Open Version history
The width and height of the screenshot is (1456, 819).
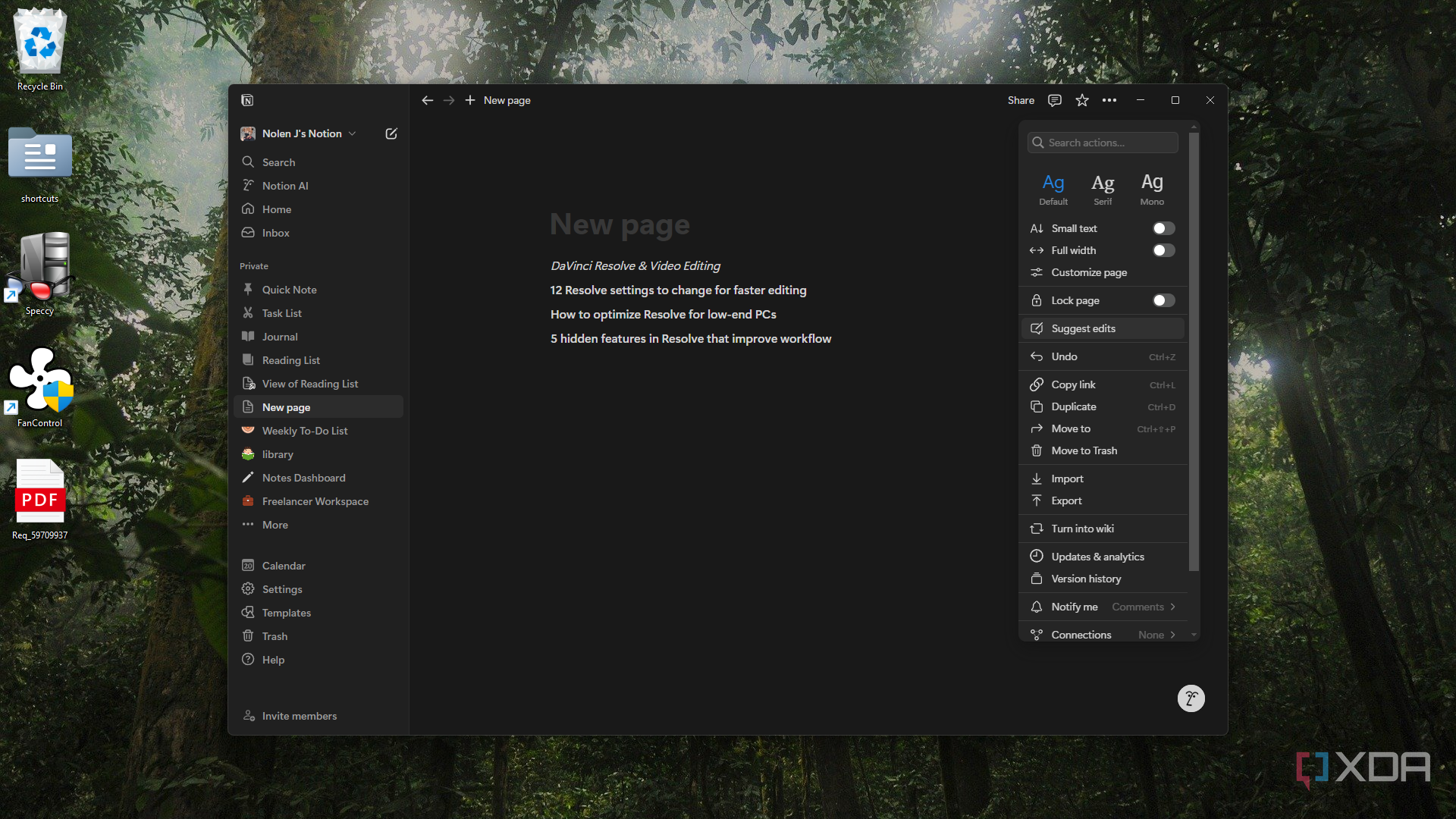click(1103, 579)
